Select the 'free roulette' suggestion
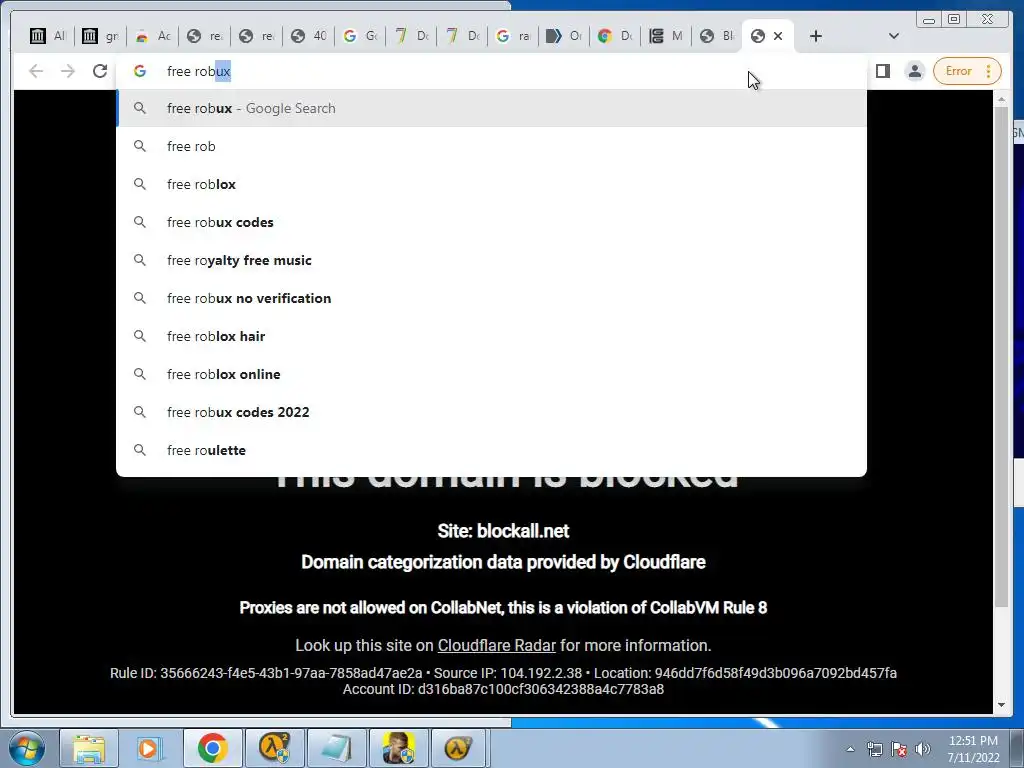 point(491,450)
